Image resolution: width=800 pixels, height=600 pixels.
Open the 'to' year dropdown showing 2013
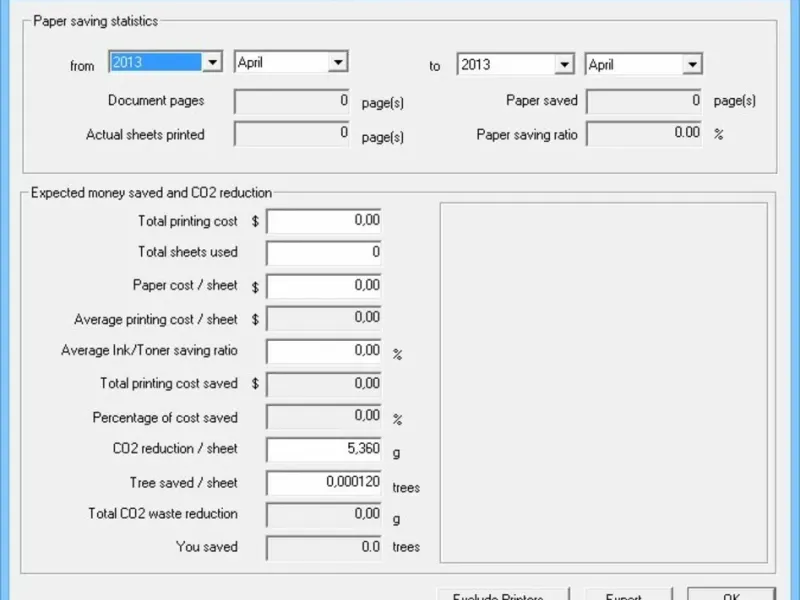pos(515,64)
